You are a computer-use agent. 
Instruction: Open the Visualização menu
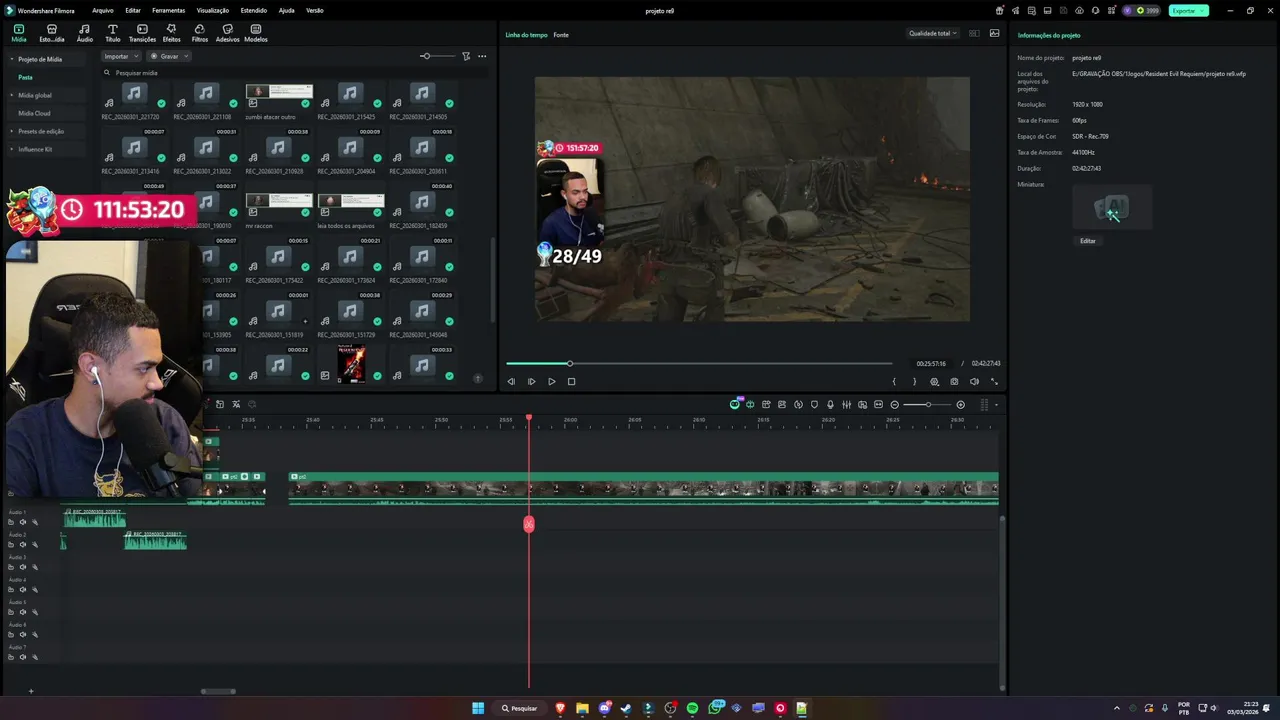[212, 10]
